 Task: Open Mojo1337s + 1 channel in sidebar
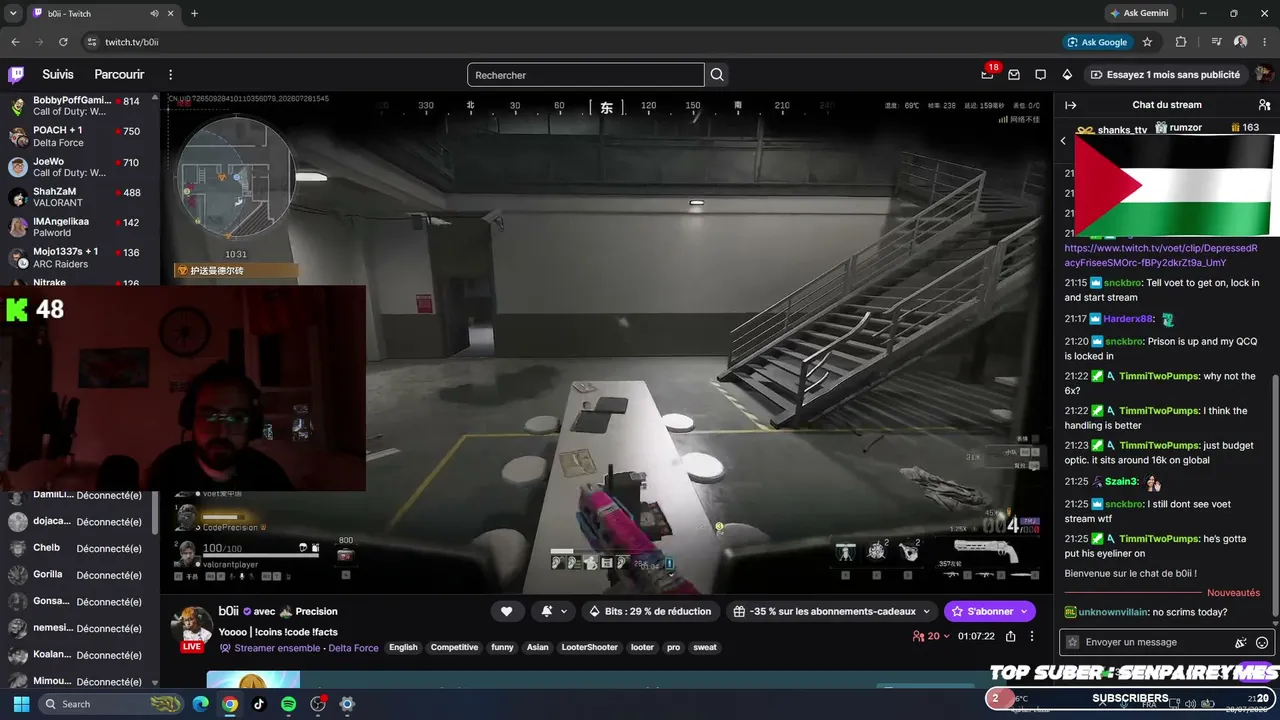76,258
